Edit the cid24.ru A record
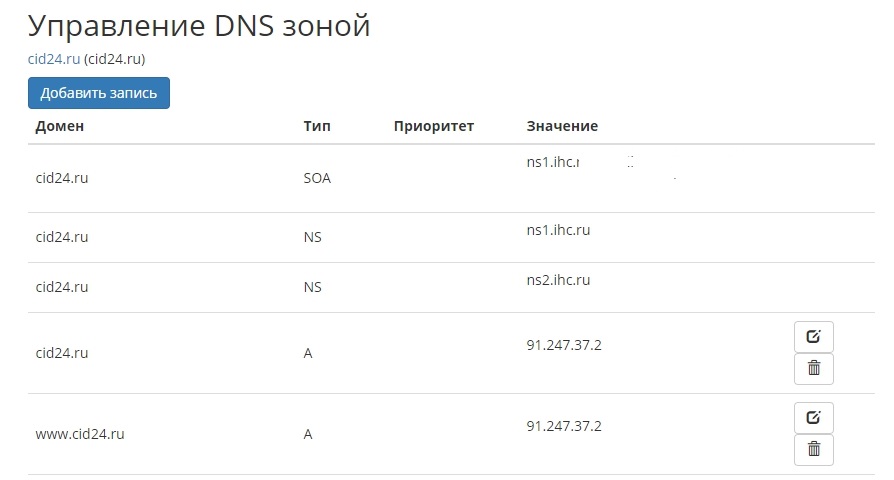Viewport: 894px width, 480px height. pos(814,337)
